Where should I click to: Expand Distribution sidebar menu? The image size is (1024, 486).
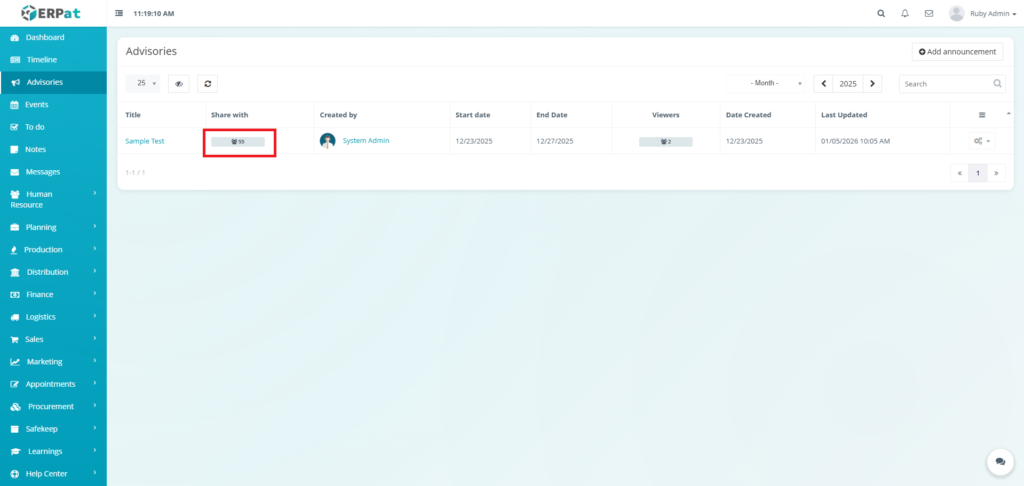tap(53, 272)
